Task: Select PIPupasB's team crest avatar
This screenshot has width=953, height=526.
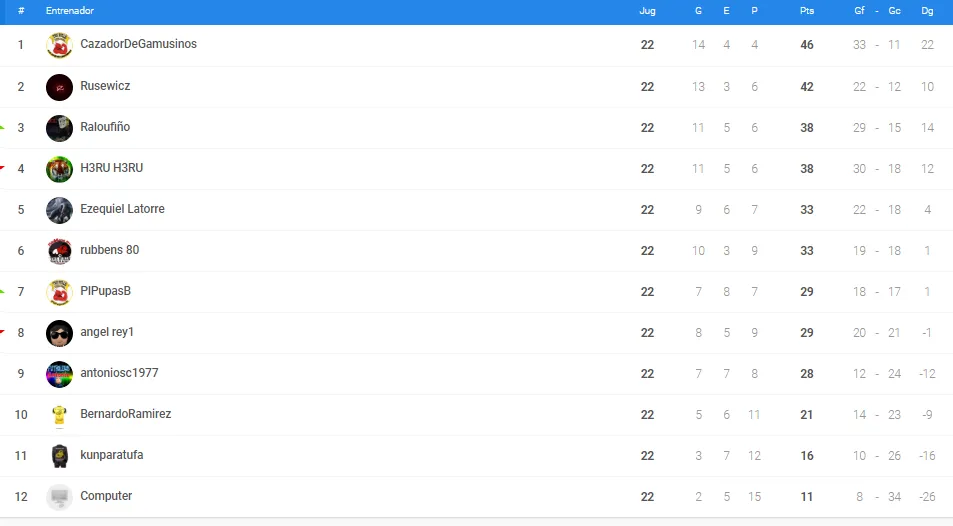Action: tap(59, 292)
